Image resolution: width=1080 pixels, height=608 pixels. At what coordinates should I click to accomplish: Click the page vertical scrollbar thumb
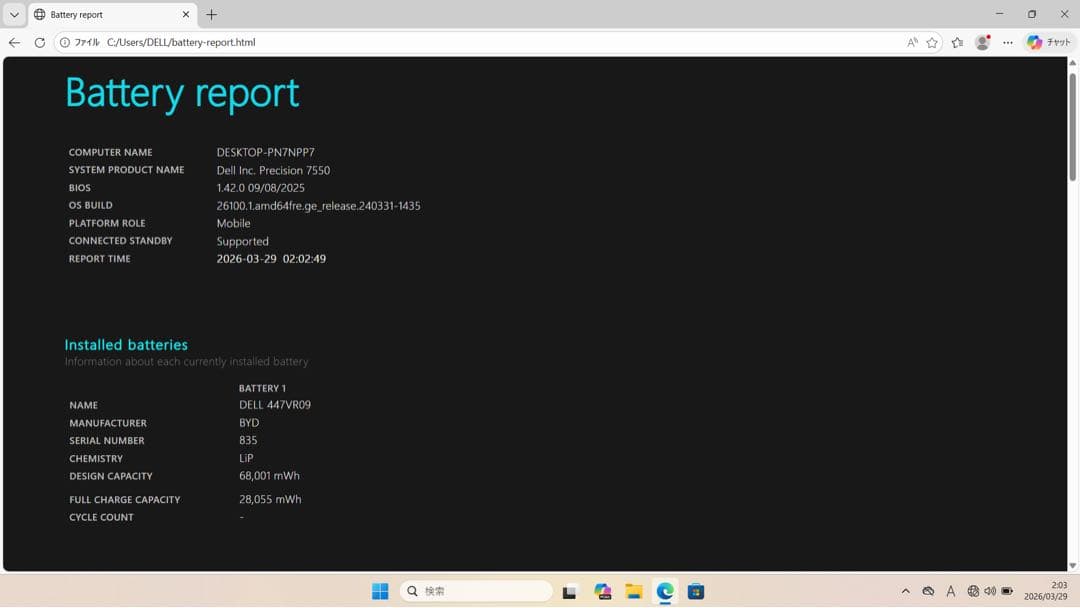pyautogui.click(x=1072, y=127)
